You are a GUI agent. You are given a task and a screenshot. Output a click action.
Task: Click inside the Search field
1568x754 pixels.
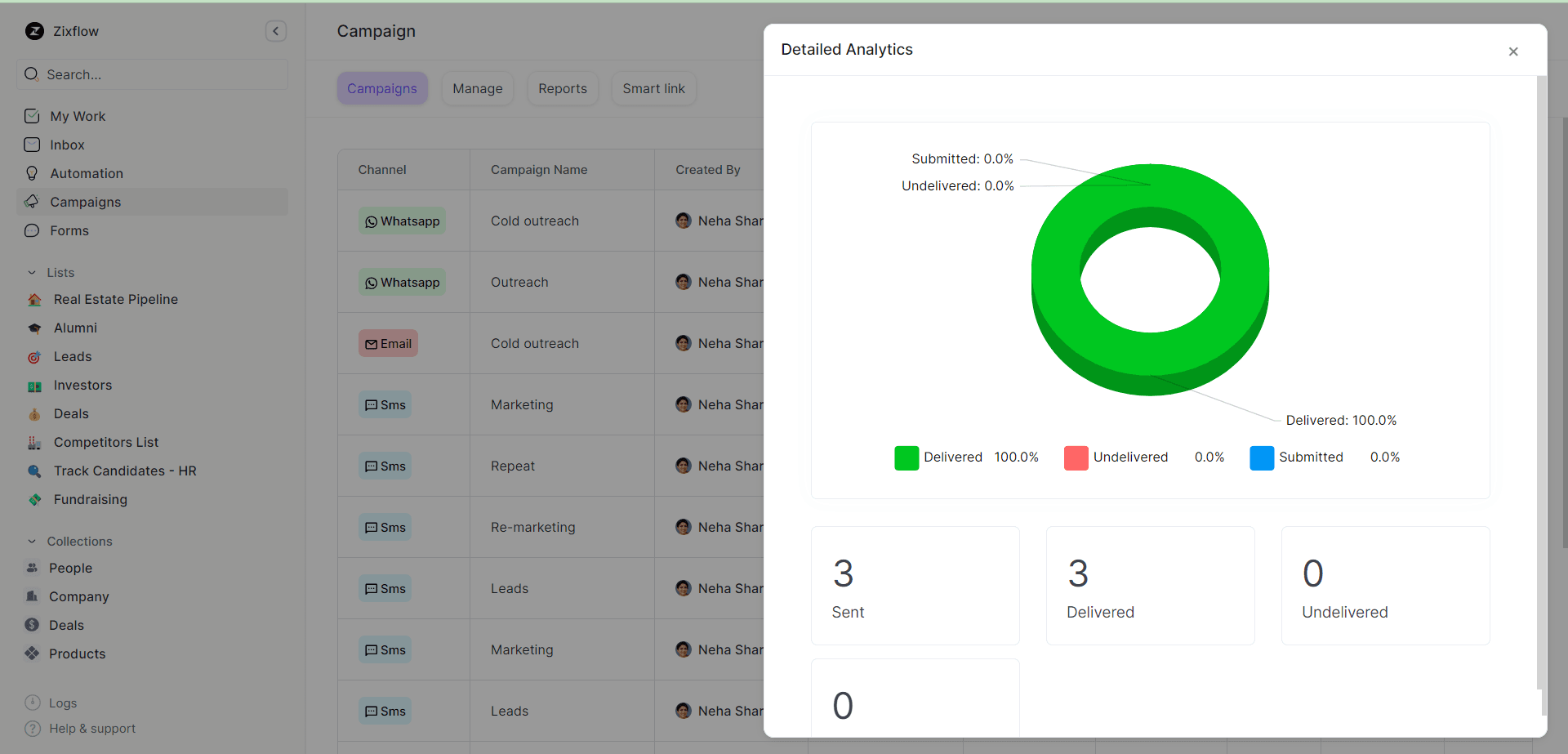coord(152,74)
